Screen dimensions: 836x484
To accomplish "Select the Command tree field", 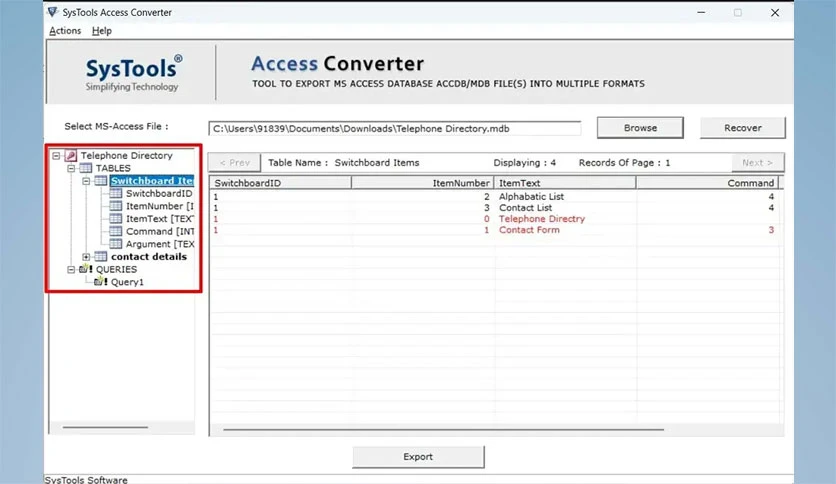I will coord(159,231).
